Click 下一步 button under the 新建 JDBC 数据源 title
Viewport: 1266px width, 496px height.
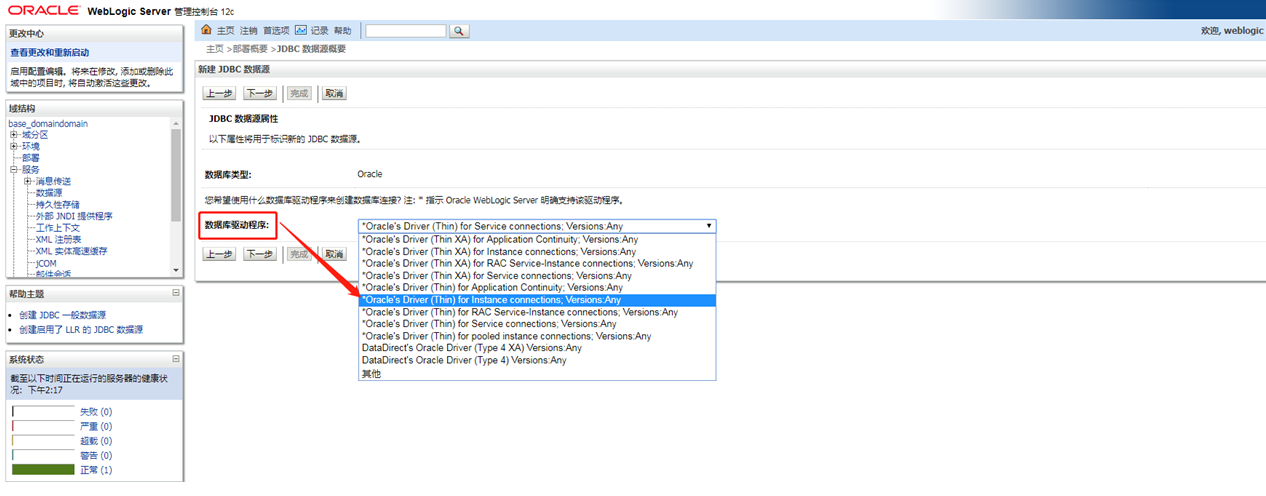coord(260,93)
